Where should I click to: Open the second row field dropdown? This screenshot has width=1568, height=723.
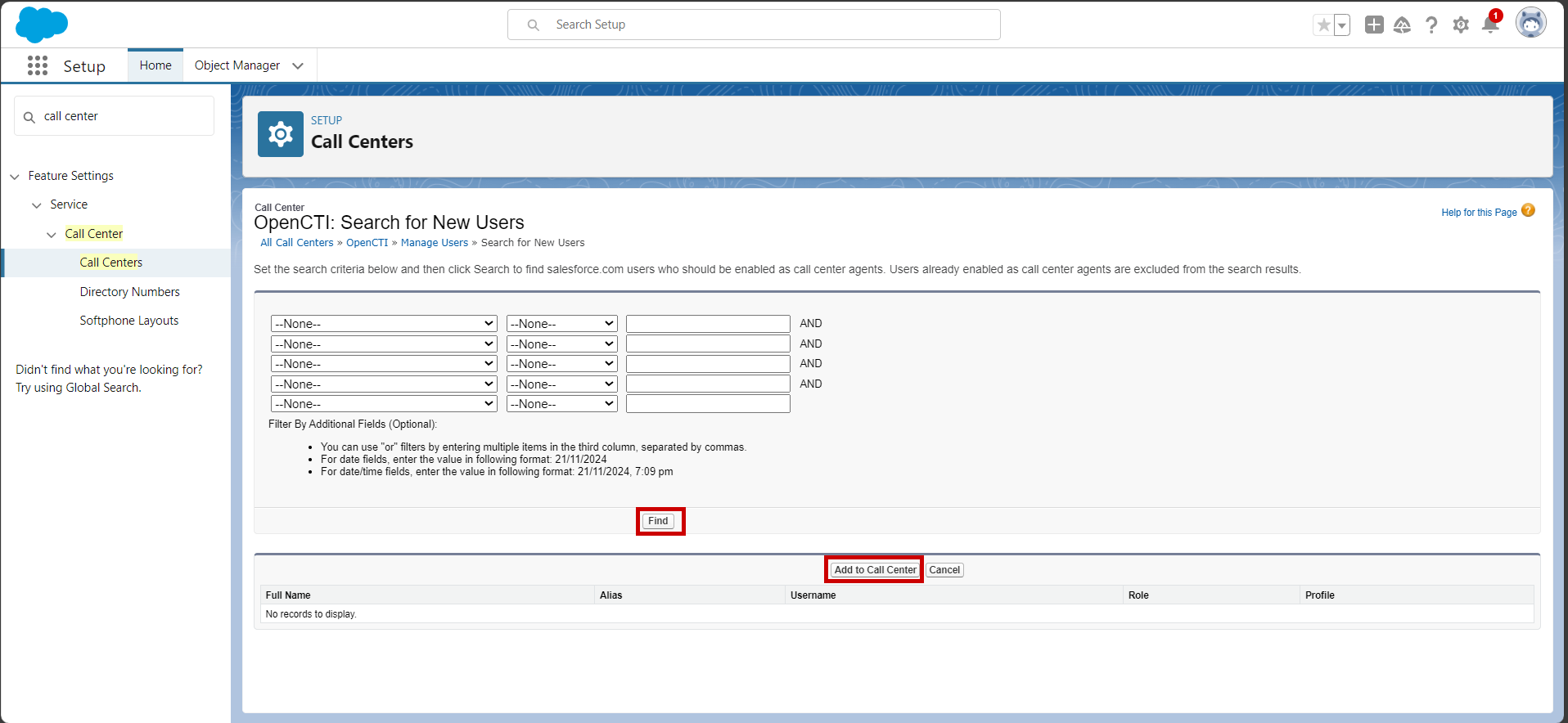[x=384, y=344]
